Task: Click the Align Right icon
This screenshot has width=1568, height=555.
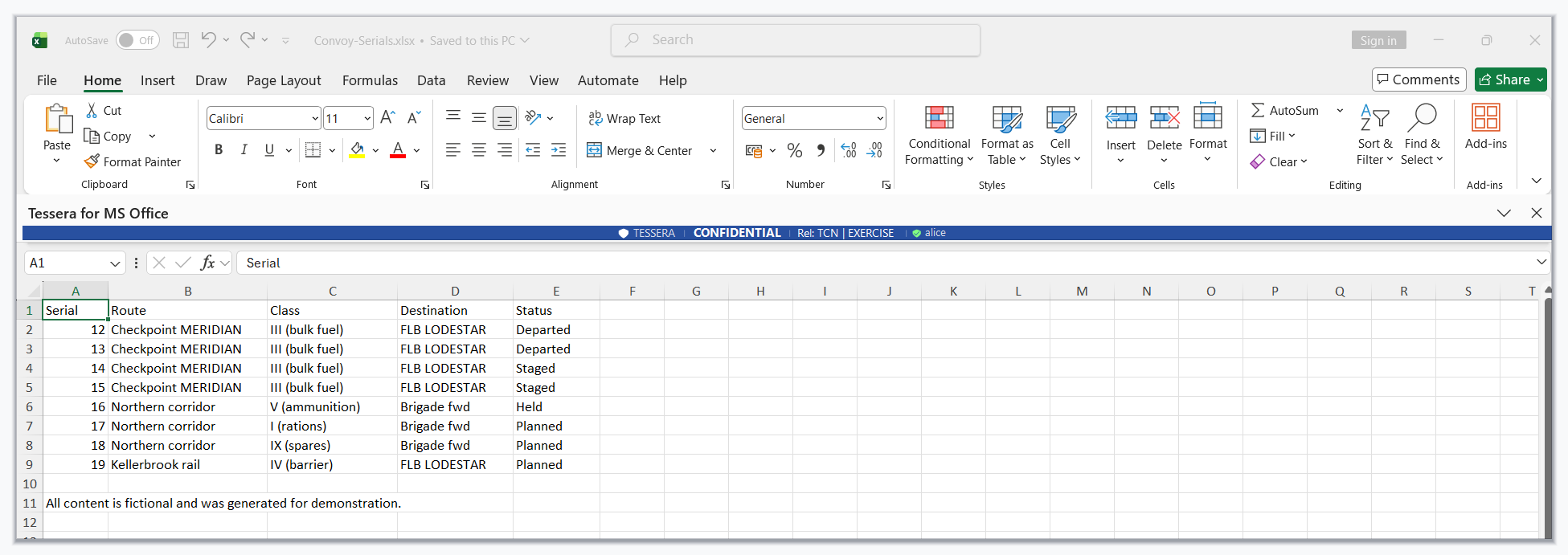Action: tap(505, 150)
